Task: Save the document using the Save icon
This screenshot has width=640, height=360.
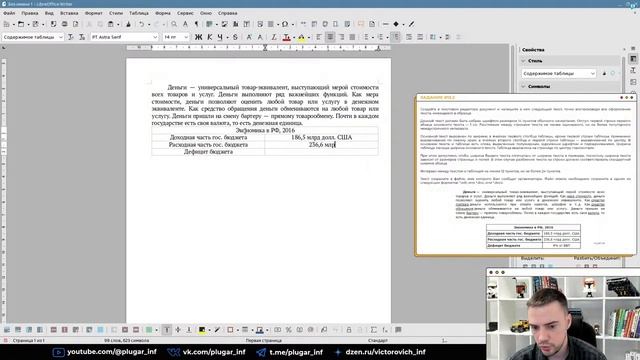Action: (x=36, y=24)
